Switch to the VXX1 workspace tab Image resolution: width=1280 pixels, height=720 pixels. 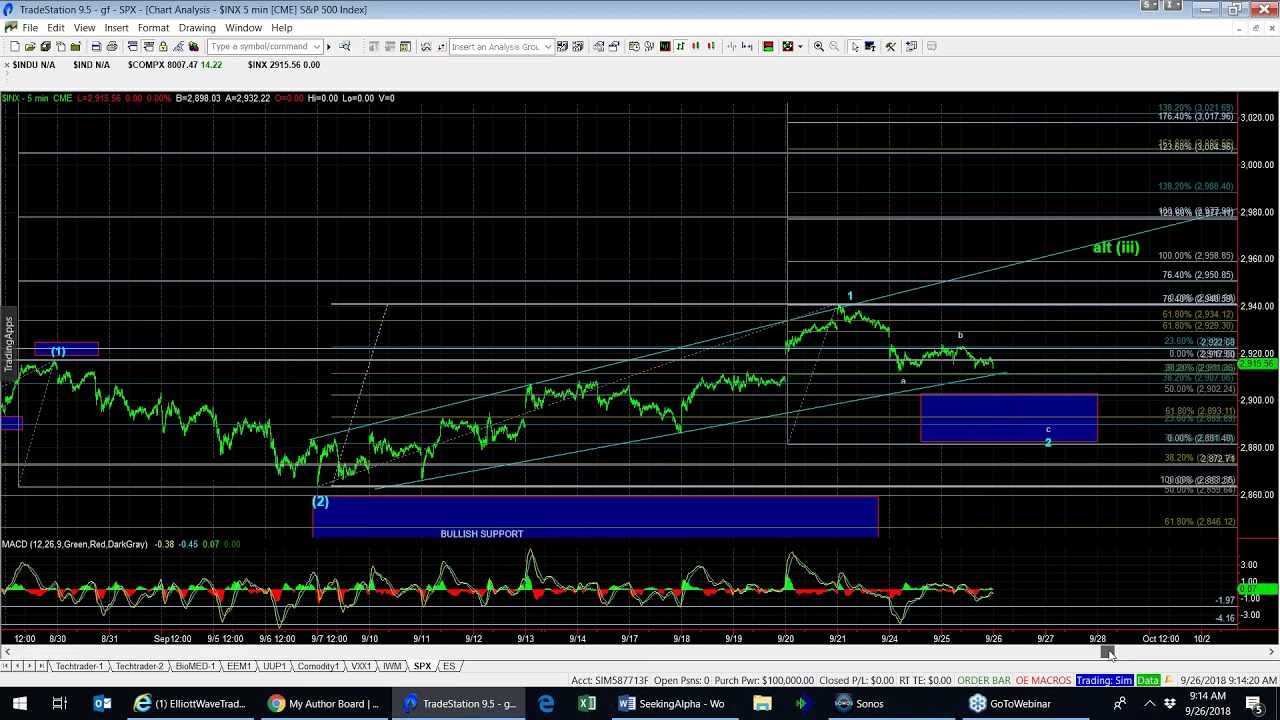pyautogui.click(x=361, y=666)
